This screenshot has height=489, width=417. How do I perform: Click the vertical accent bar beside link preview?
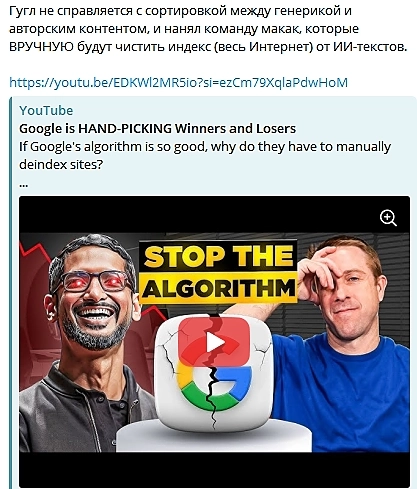11,293
